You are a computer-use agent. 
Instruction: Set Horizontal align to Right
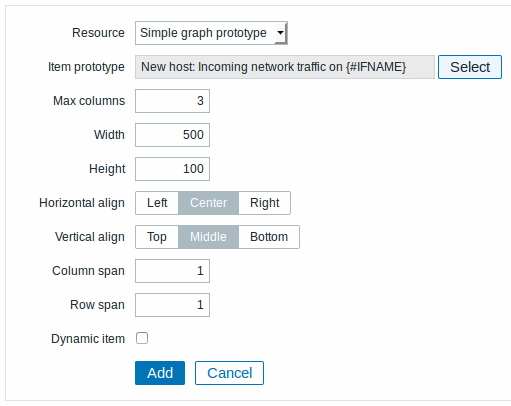265,203
